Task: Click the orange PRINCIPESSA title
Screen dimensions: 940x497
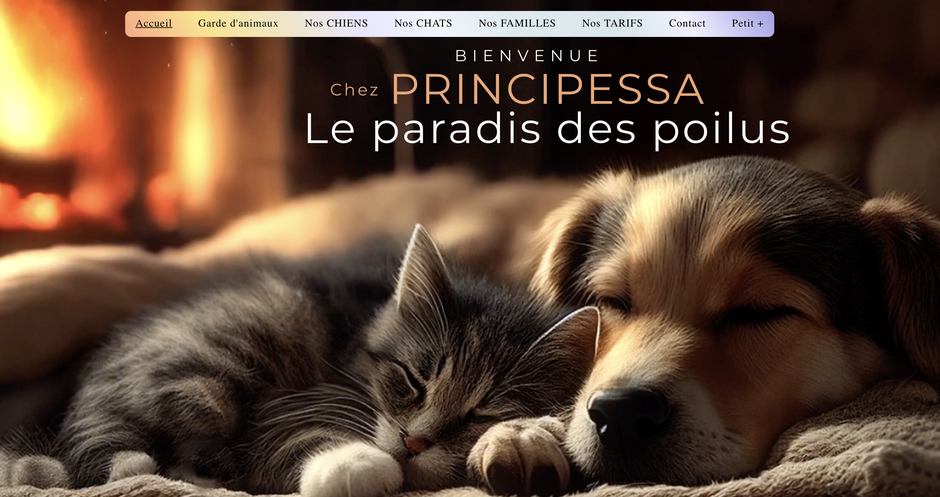Action: (x=547, y=89)
